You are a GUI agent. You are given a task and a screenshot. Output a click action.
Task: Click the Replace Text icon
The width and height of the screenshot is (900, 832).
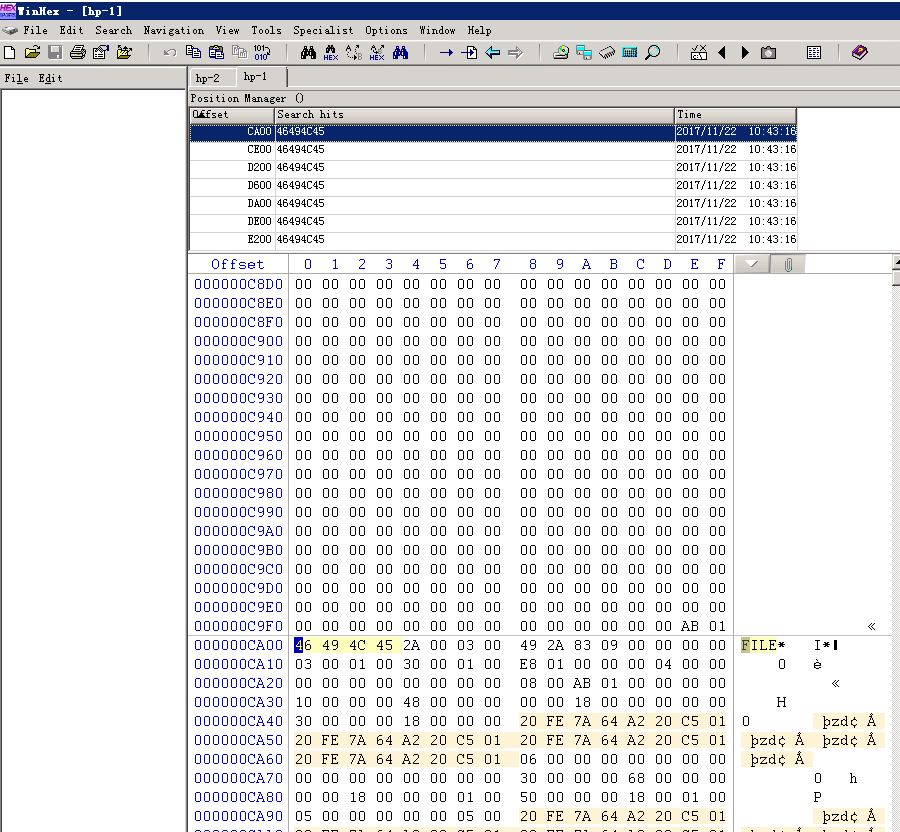[x=354, y=53]
